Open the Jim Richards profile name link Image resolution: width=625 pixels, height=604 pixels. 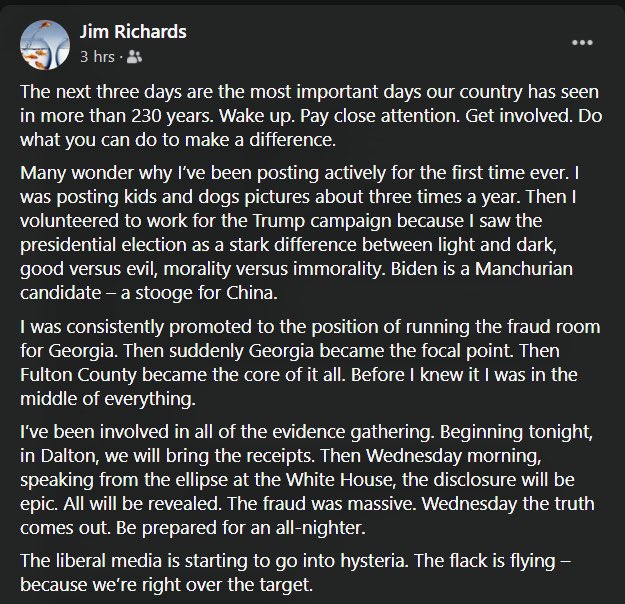(132, 31)
